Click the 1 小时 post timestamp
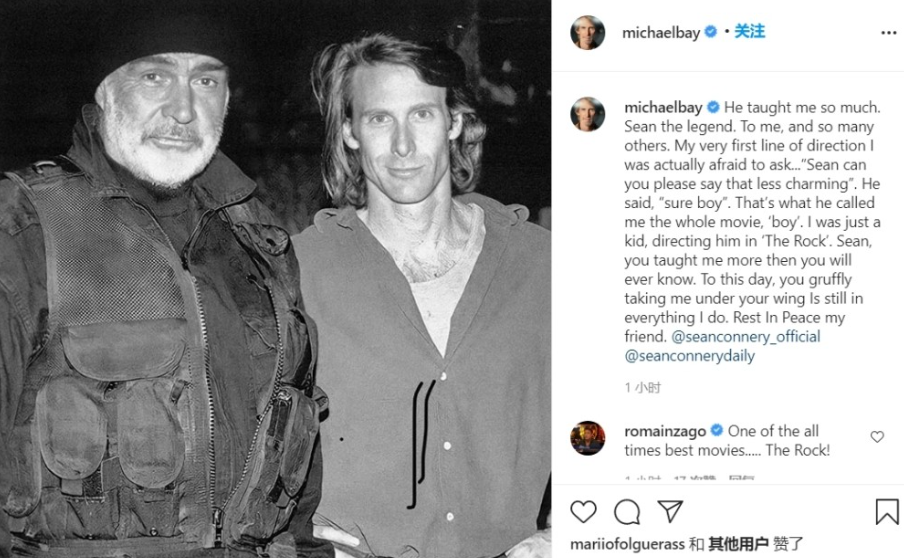 pyautogui.click(x=642, y=387)
